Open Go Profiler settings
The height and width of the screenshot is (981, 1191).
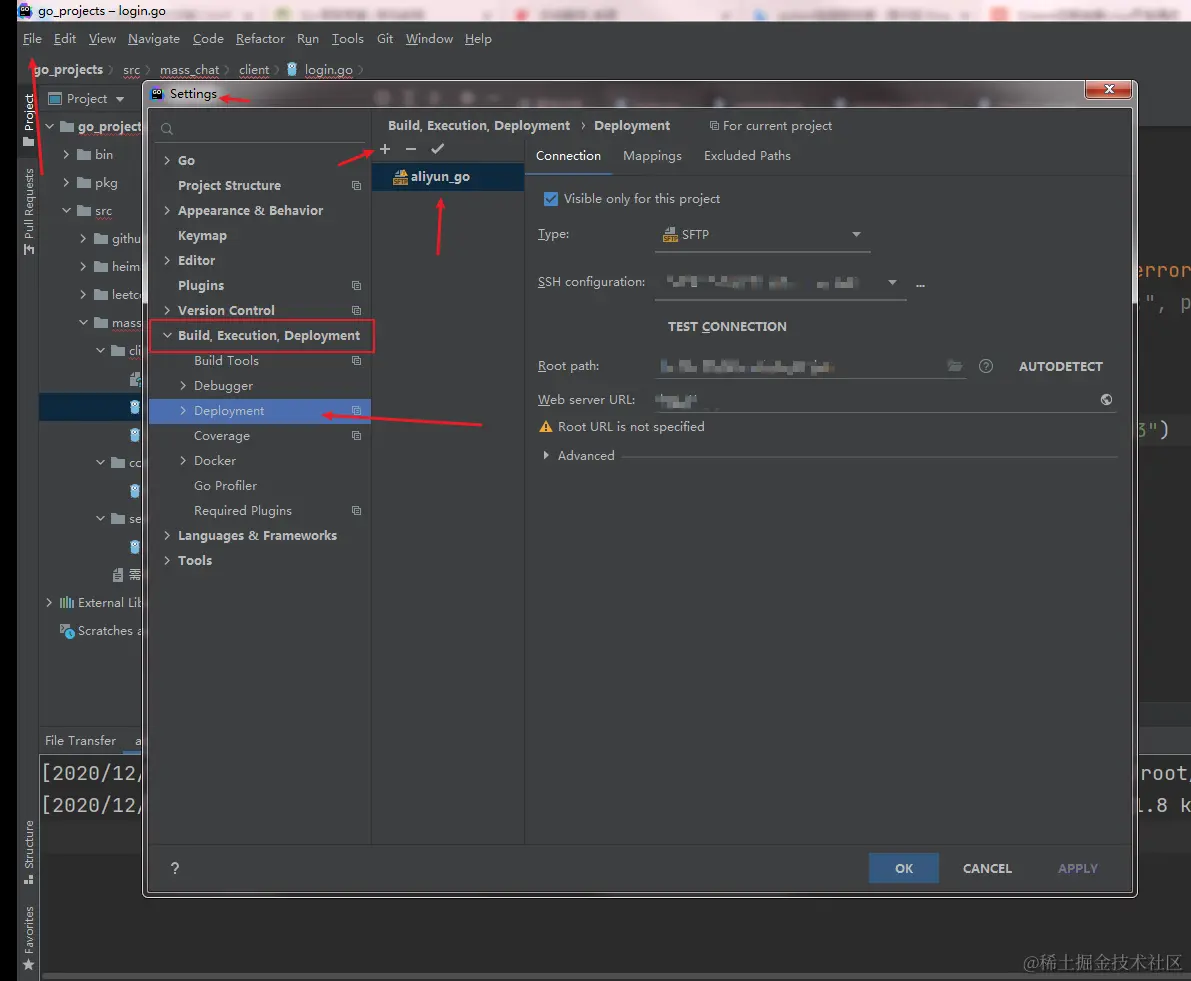pyautogui.click(x=225, y=486)
